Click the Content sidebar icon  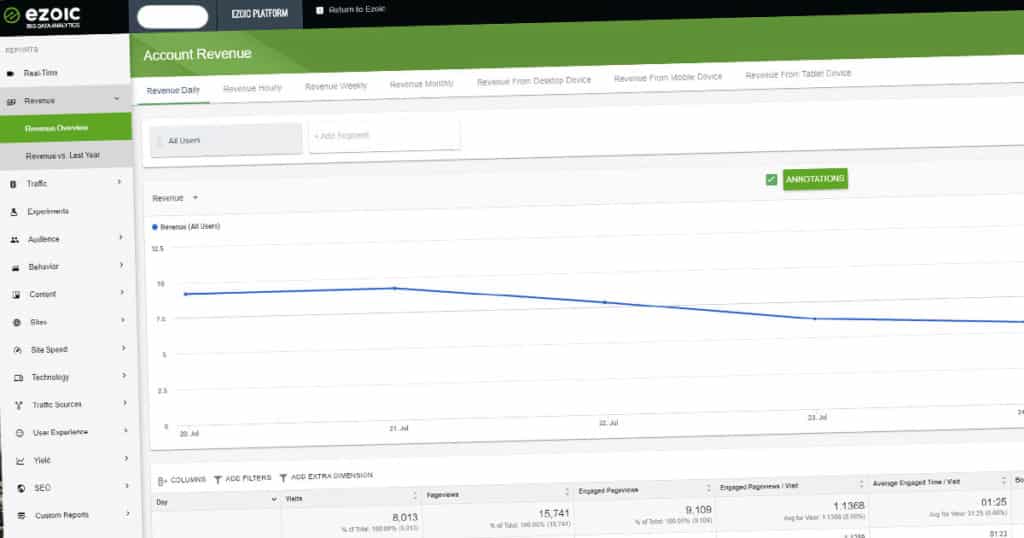pos(16,295)
